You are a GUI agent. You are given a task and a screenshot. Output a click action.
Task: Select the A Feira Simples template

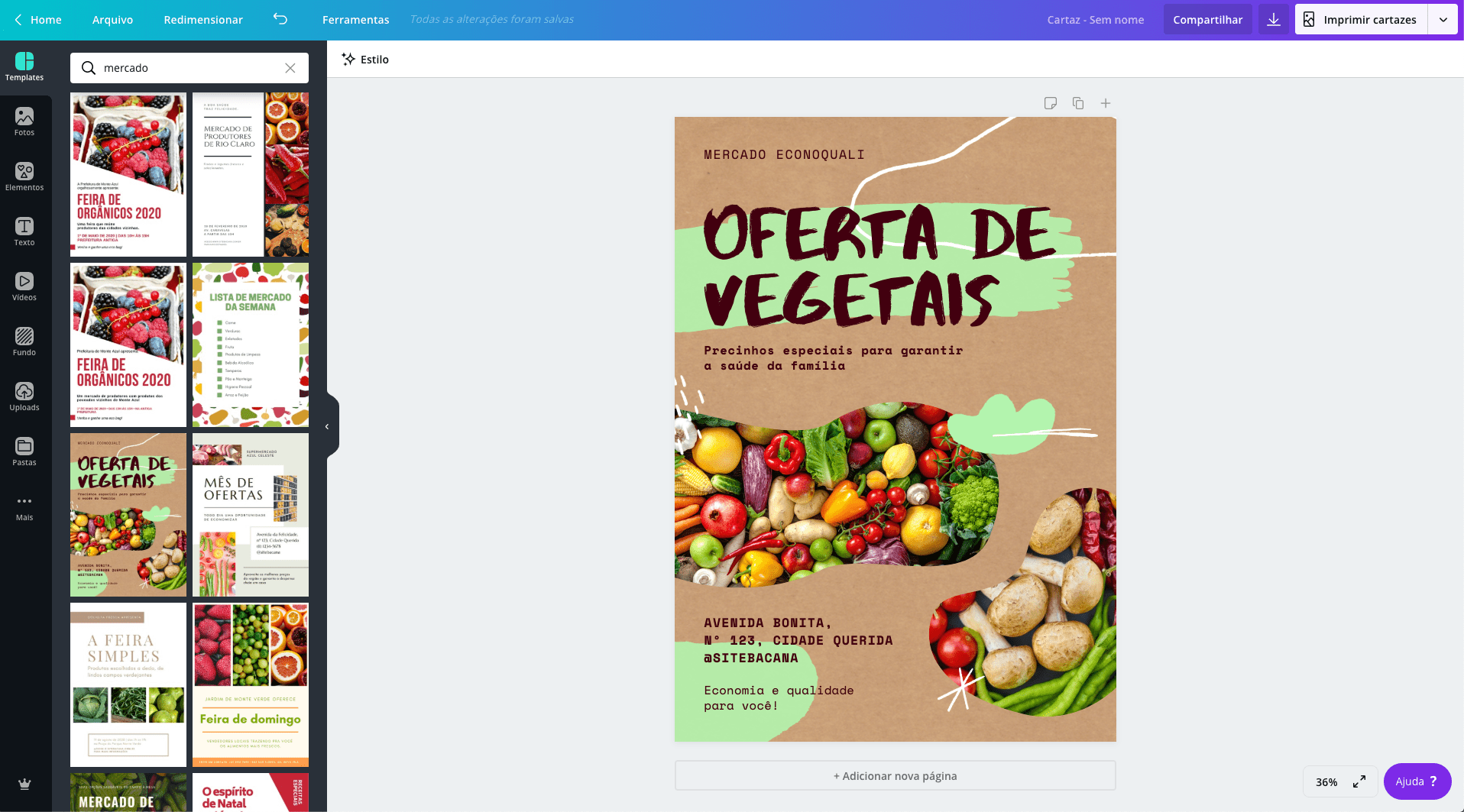tap(128, 685)
